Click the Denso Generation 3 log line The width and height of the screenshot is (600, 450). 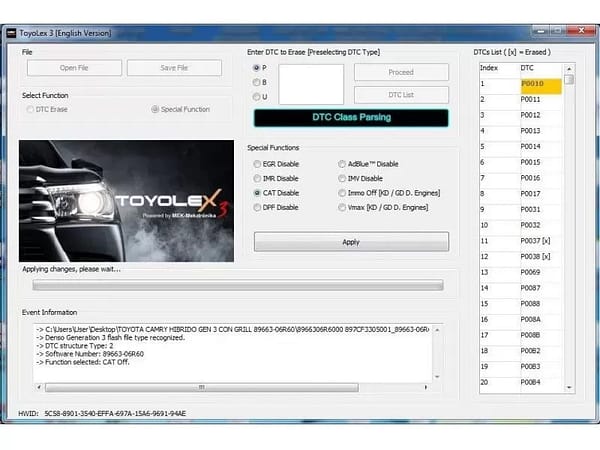pyautogui.click(x=111, y=338)
